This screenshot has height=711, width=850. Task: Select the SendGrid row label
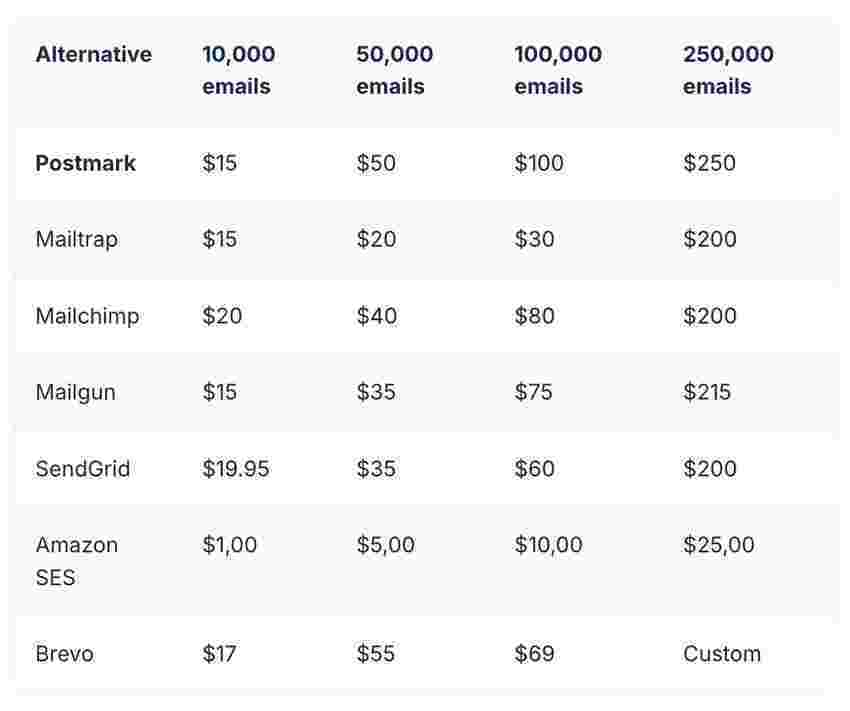pos(82,469)
